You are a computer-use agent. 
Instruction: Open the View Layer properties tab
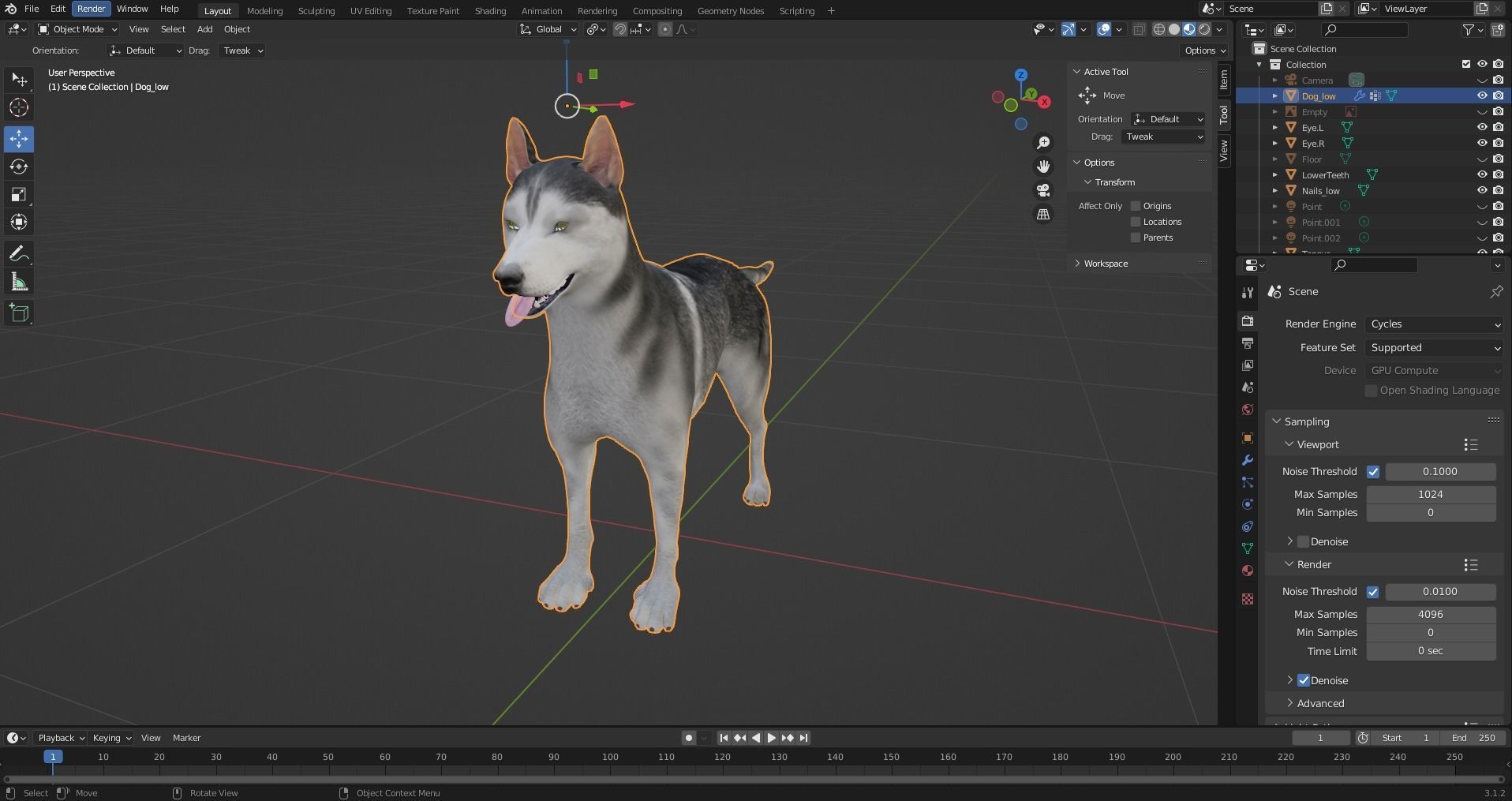click(1247, 365)
